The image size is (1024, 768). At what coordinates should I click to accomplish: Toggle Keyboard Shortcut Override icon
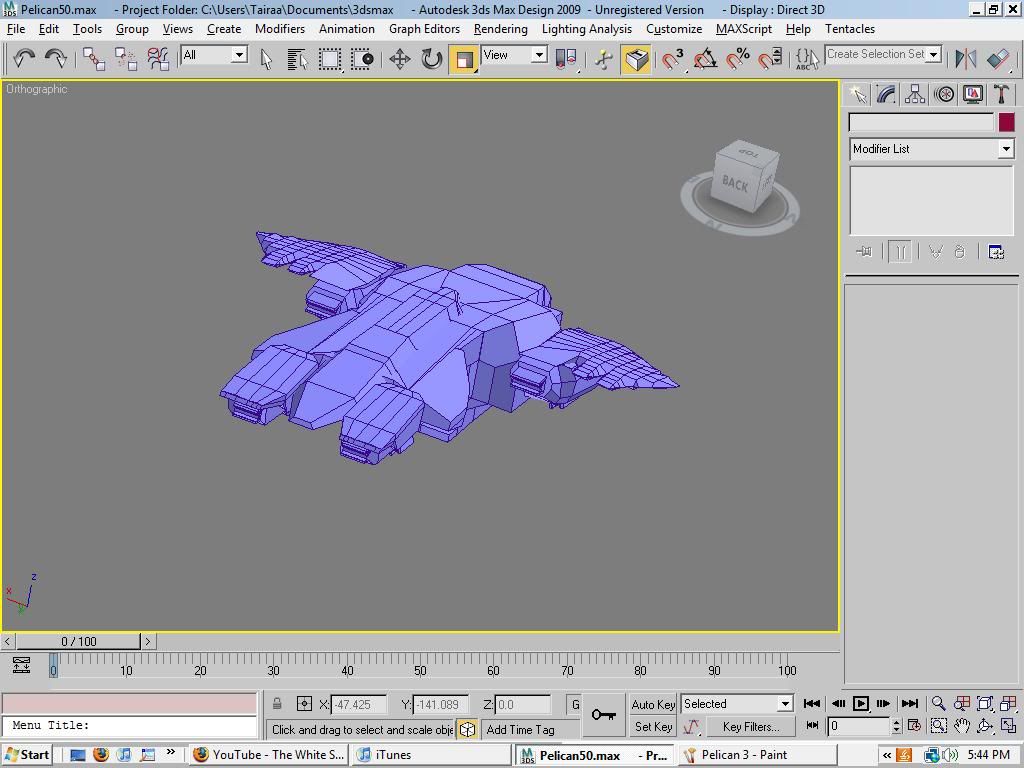click(x=637, y=59)
